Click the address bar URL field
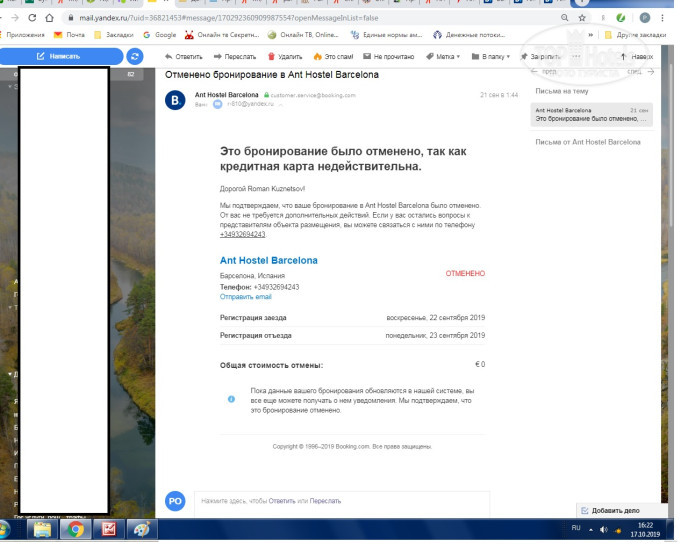 coord(307,18)
